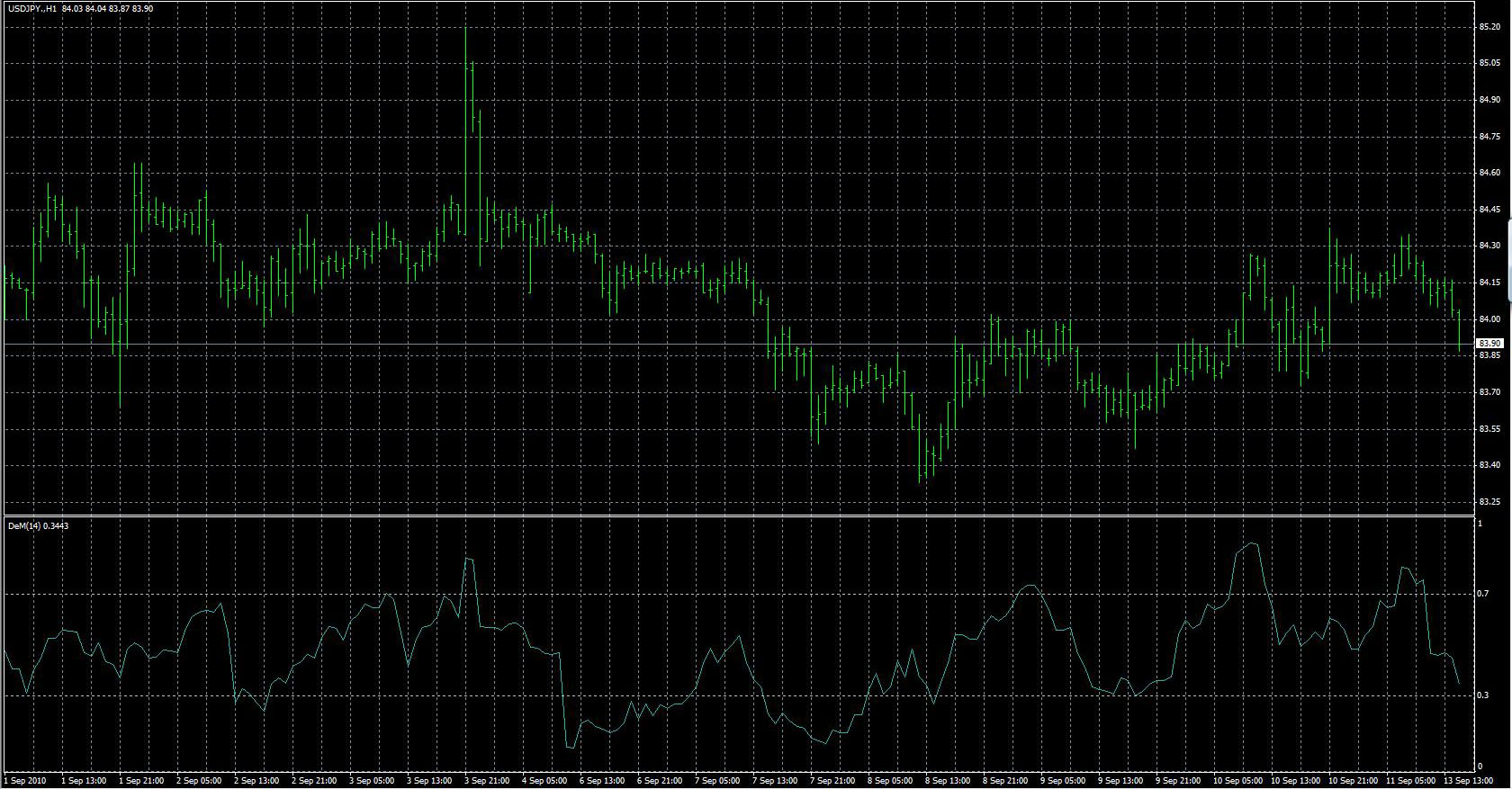
Task: Click the 0.7 DeMarker level label
Action: click(1483, 594)
